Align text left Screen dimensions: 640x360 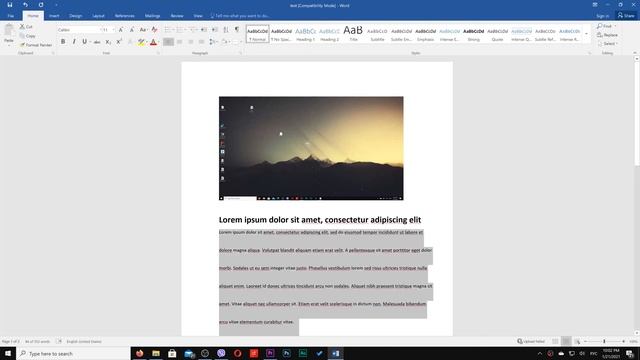(x=168, y=42)
